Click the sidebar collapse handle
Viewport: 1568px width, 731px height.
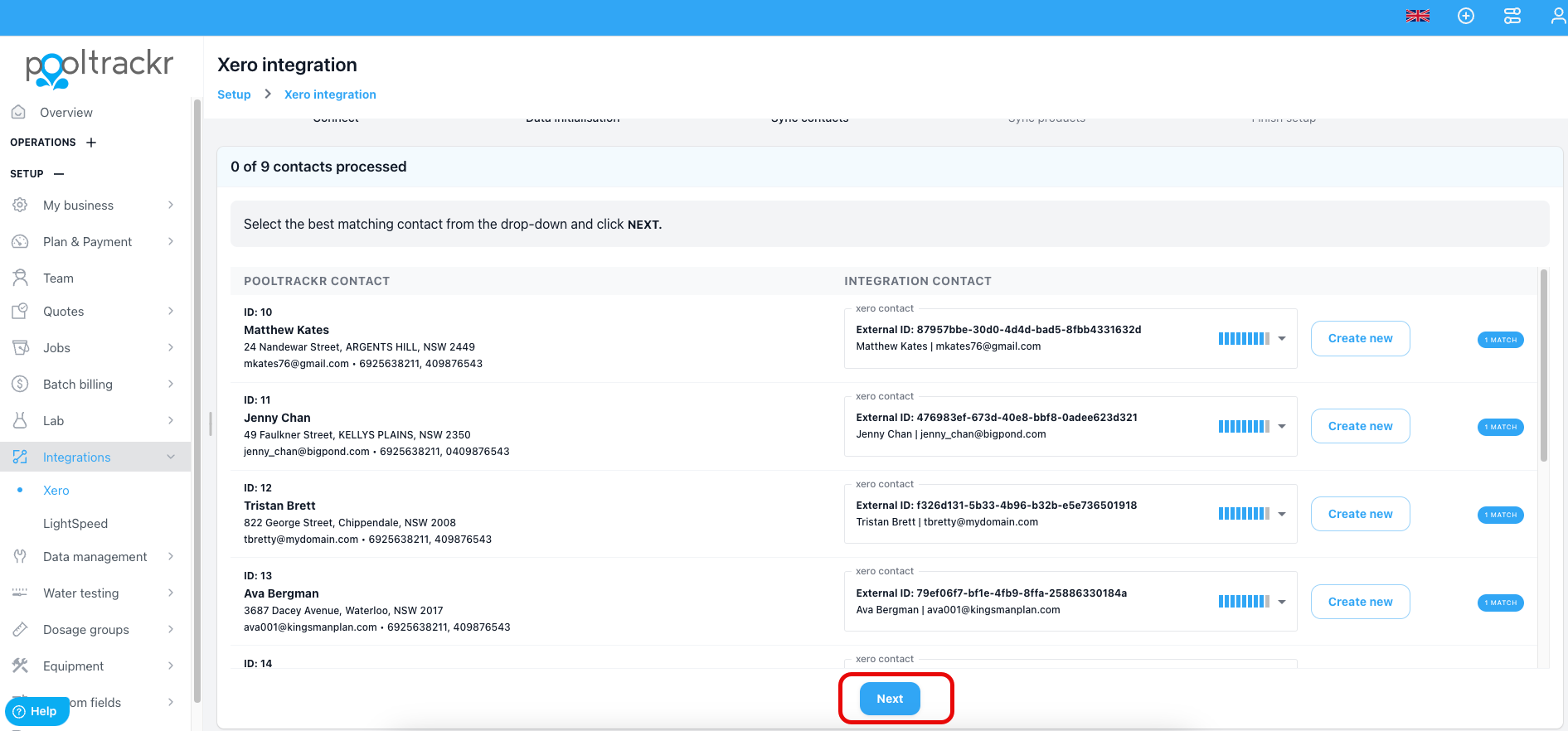211,424
